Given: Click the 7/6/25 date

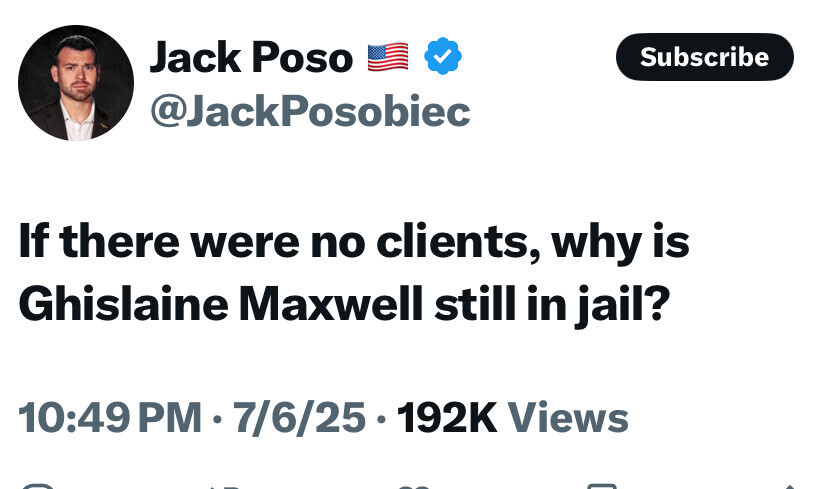Looking at the screenshot, I should click(299, 417).
